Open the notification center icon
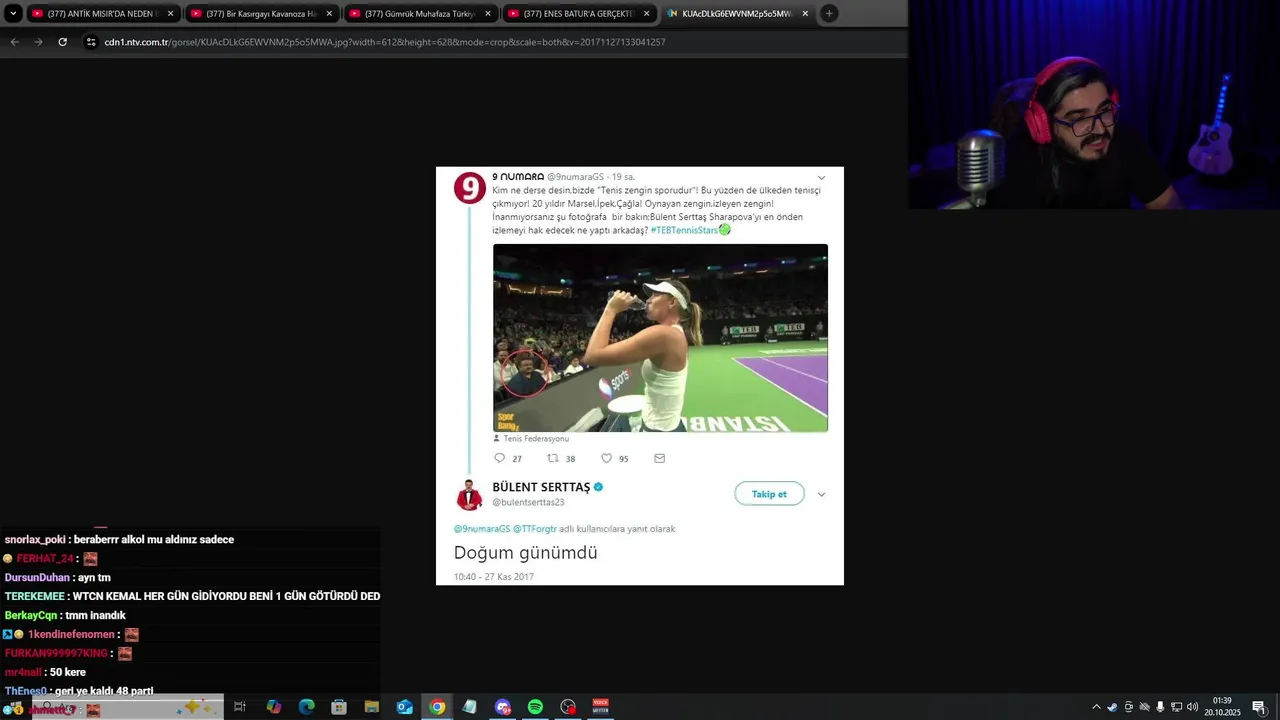 click(x=1259, y=707)
